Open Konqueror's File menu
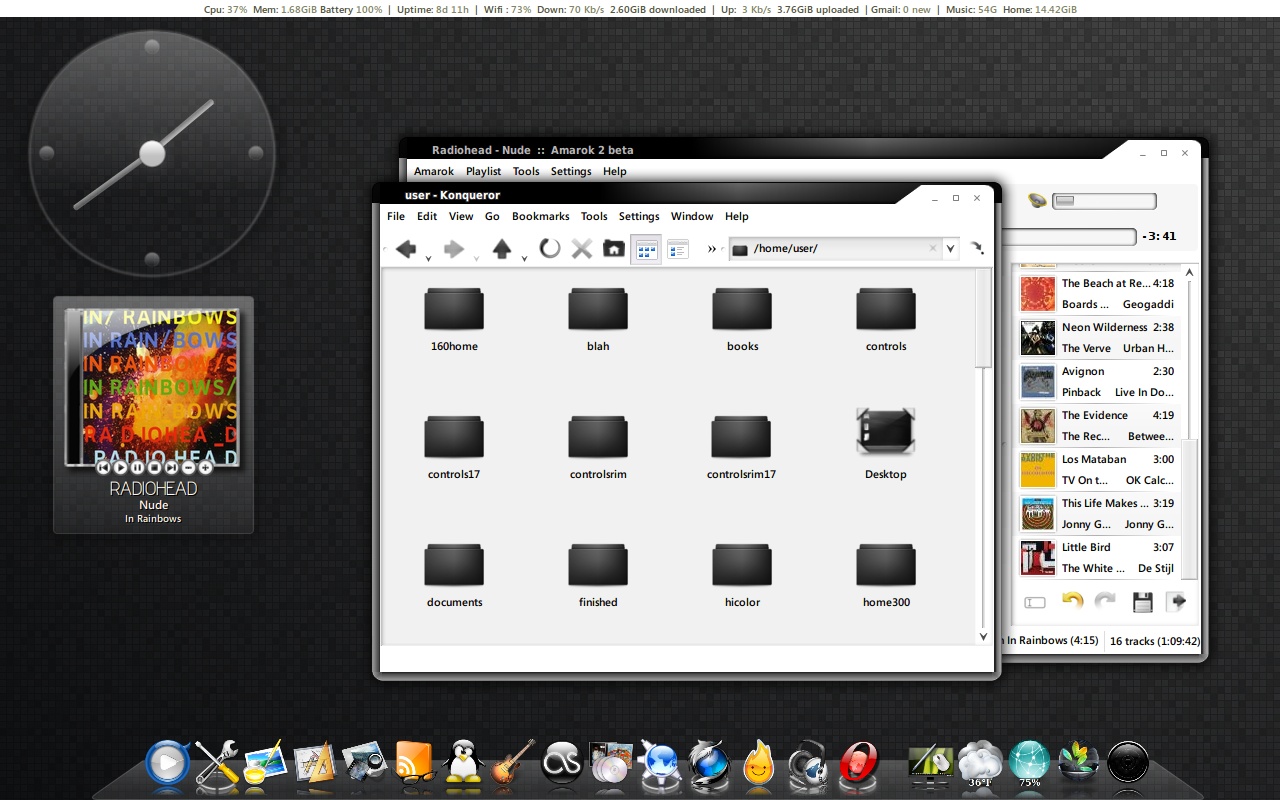Image resolution: width=1280 pixels, height=800 pixels. point(396,216)
